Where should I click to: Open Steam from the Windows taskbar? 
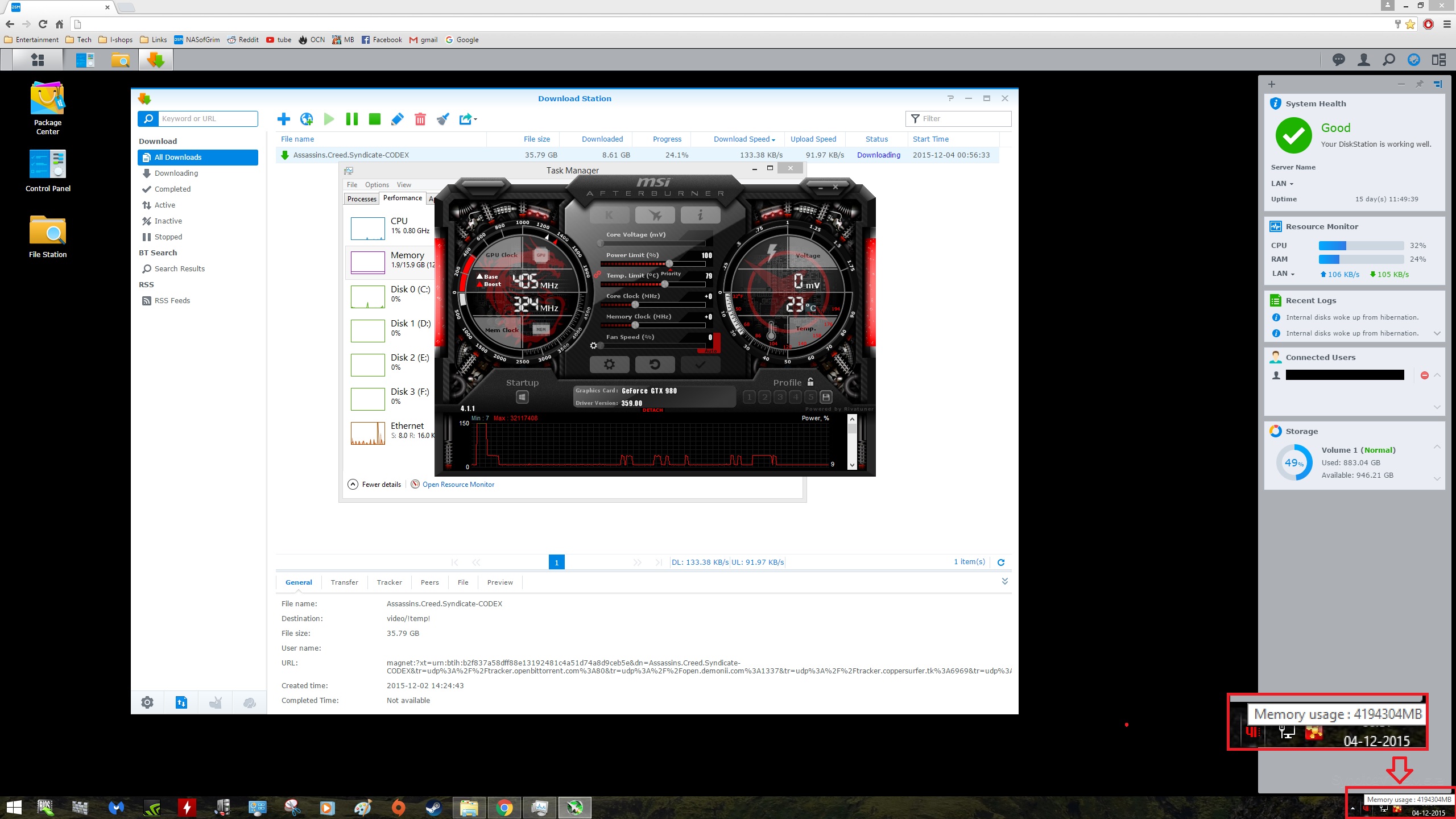(433, 808)
